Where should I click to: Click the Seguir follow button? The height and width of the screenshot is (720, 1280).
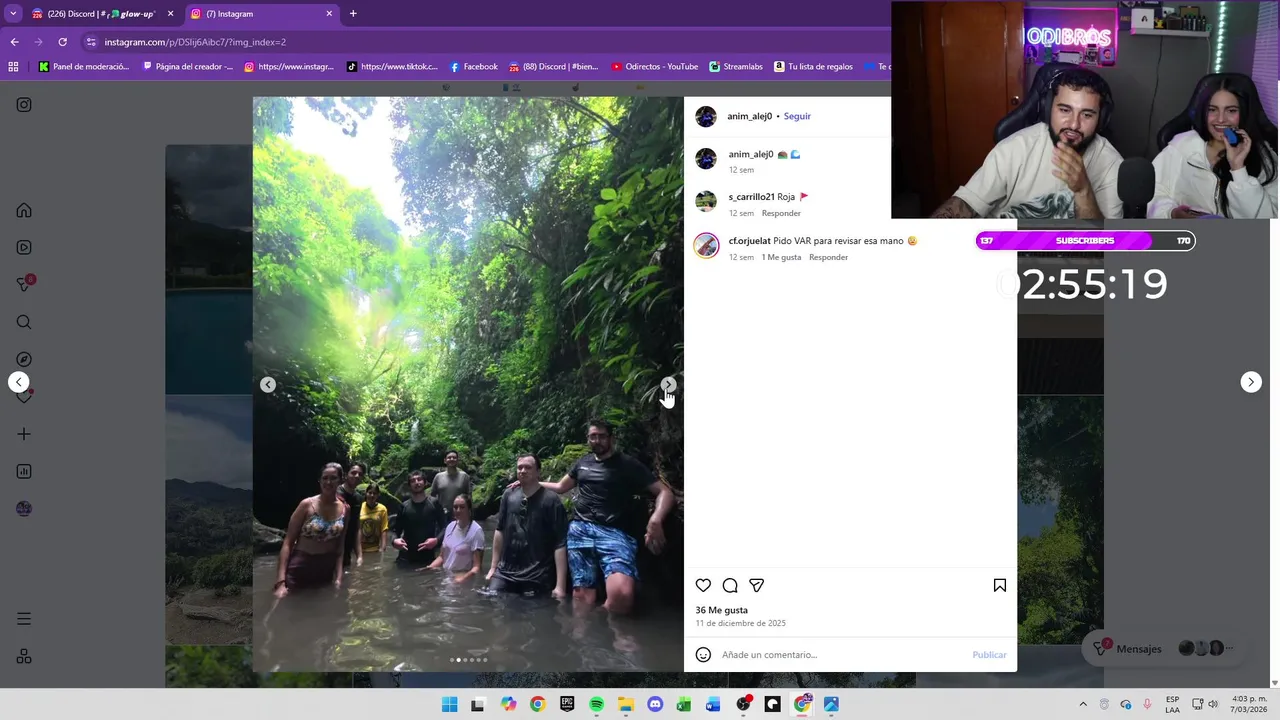pyautogui.click(x=797, y=116)
